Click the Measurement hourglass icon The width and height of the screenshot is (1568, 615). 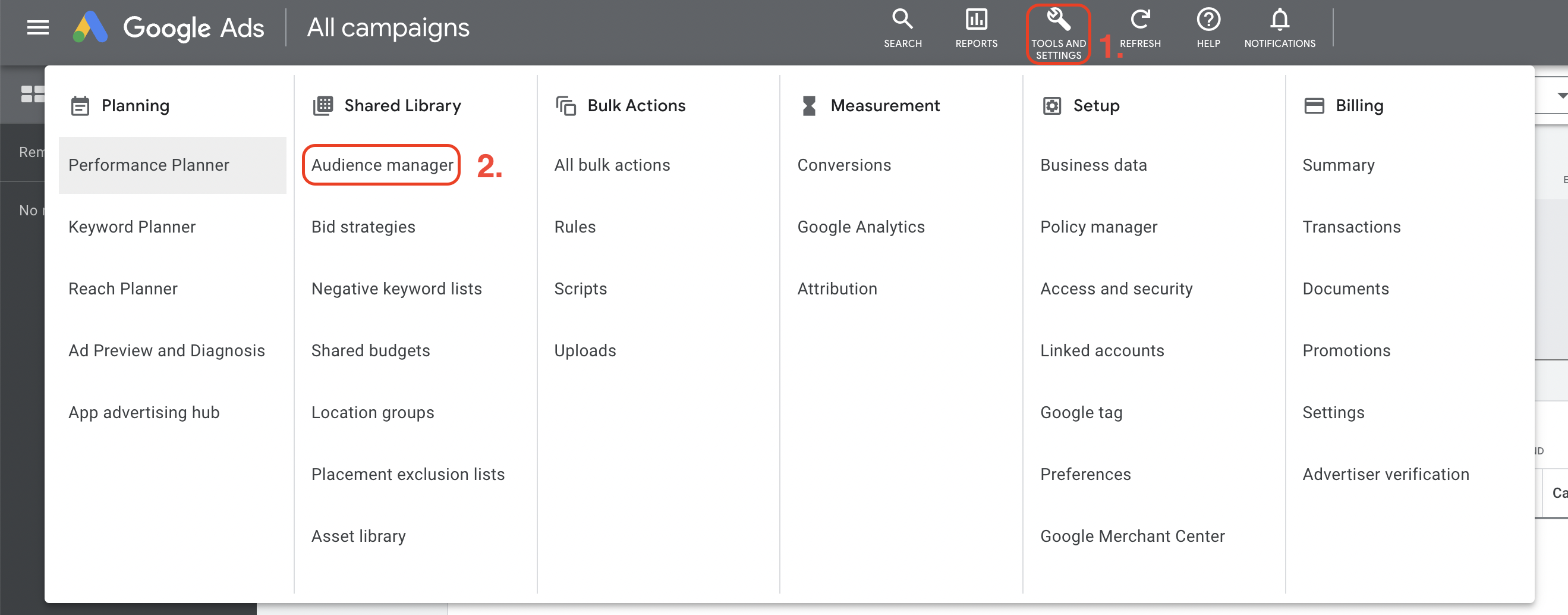tap(808, 106)
